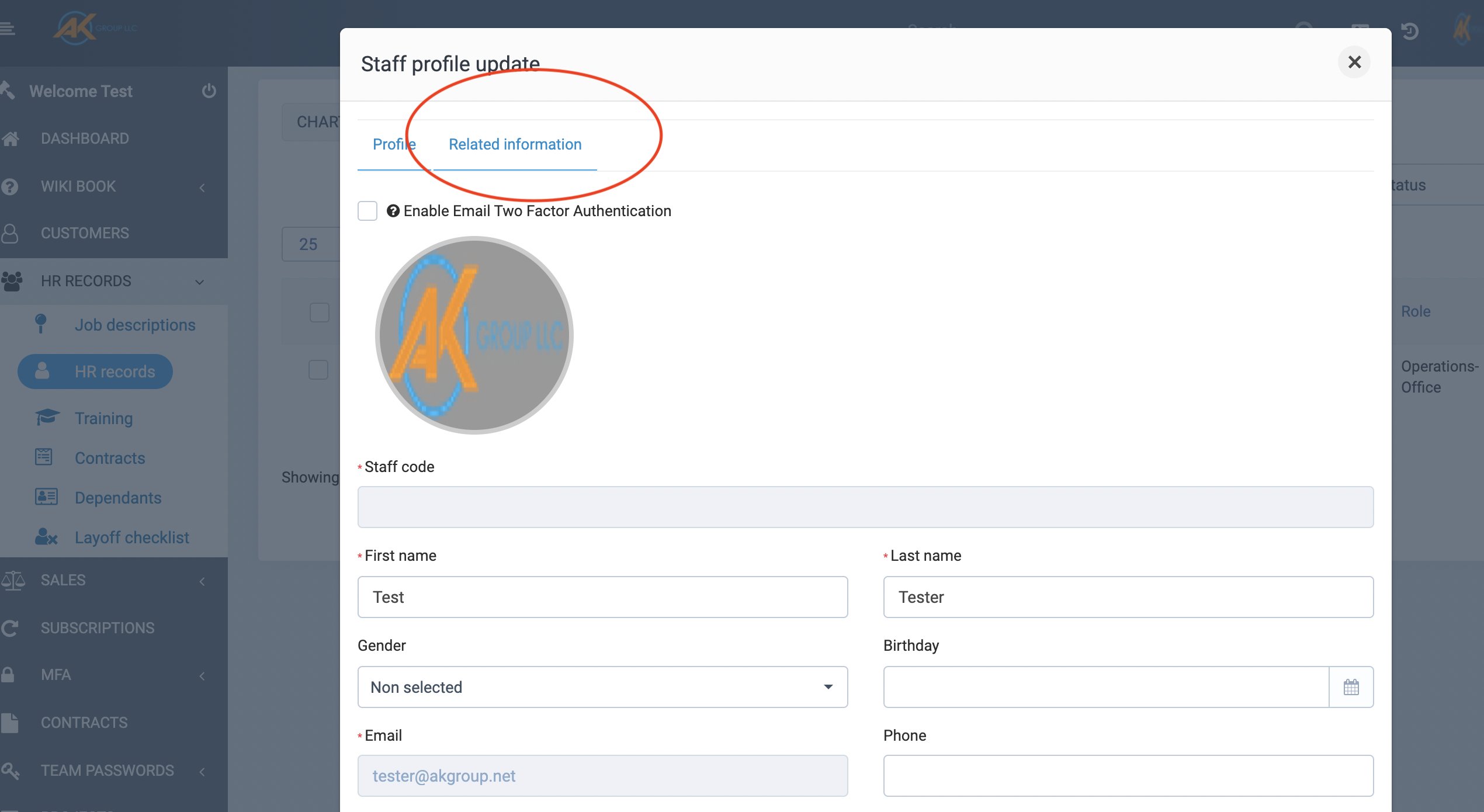Open Dependants submenu link
Image resolution: width=1484 pixels, height=812 pixels.
[x=118, y=498]
